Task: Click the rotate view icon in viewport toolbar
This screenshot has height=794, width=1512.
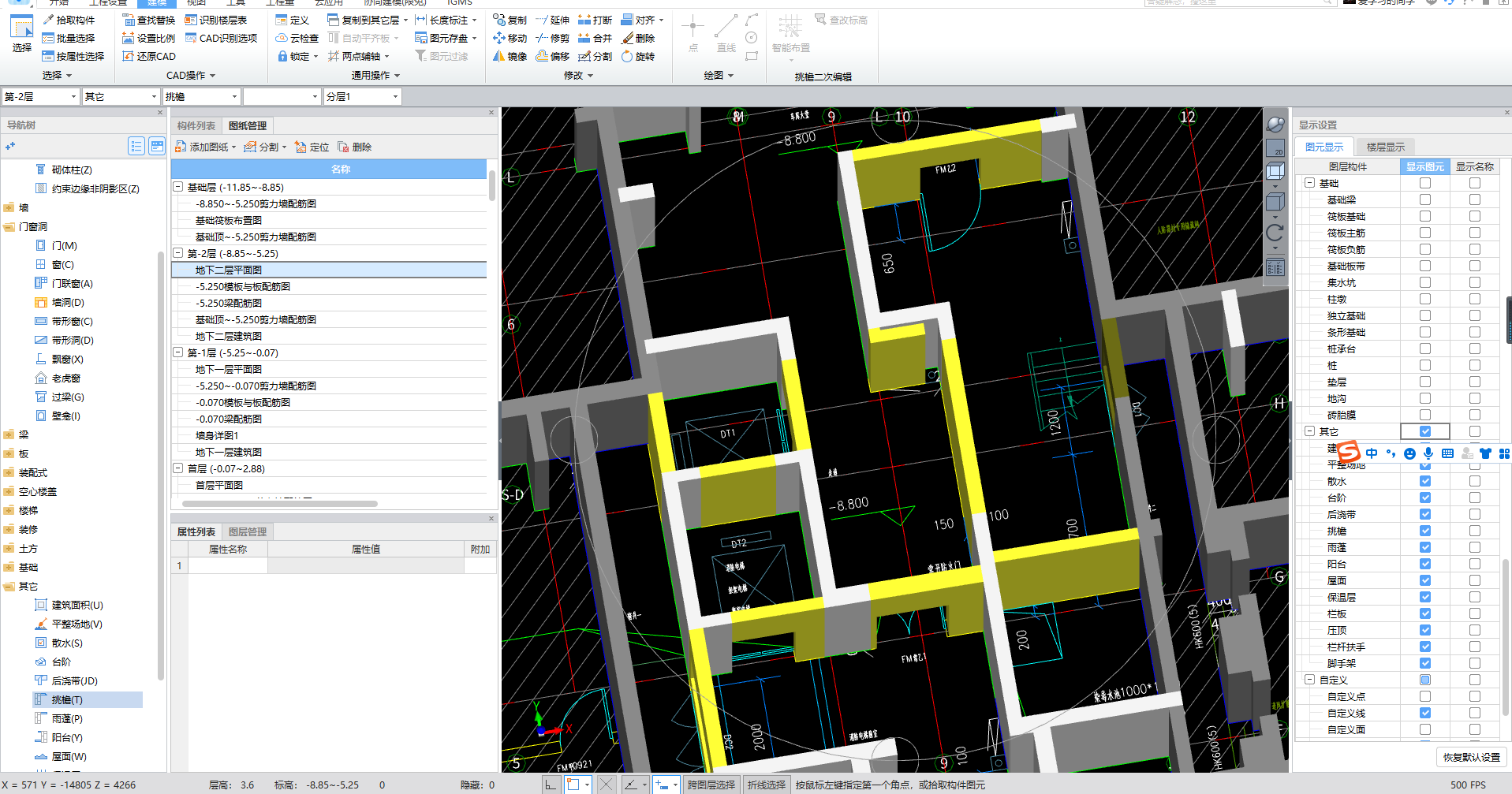Action: tap(1275, 233)
